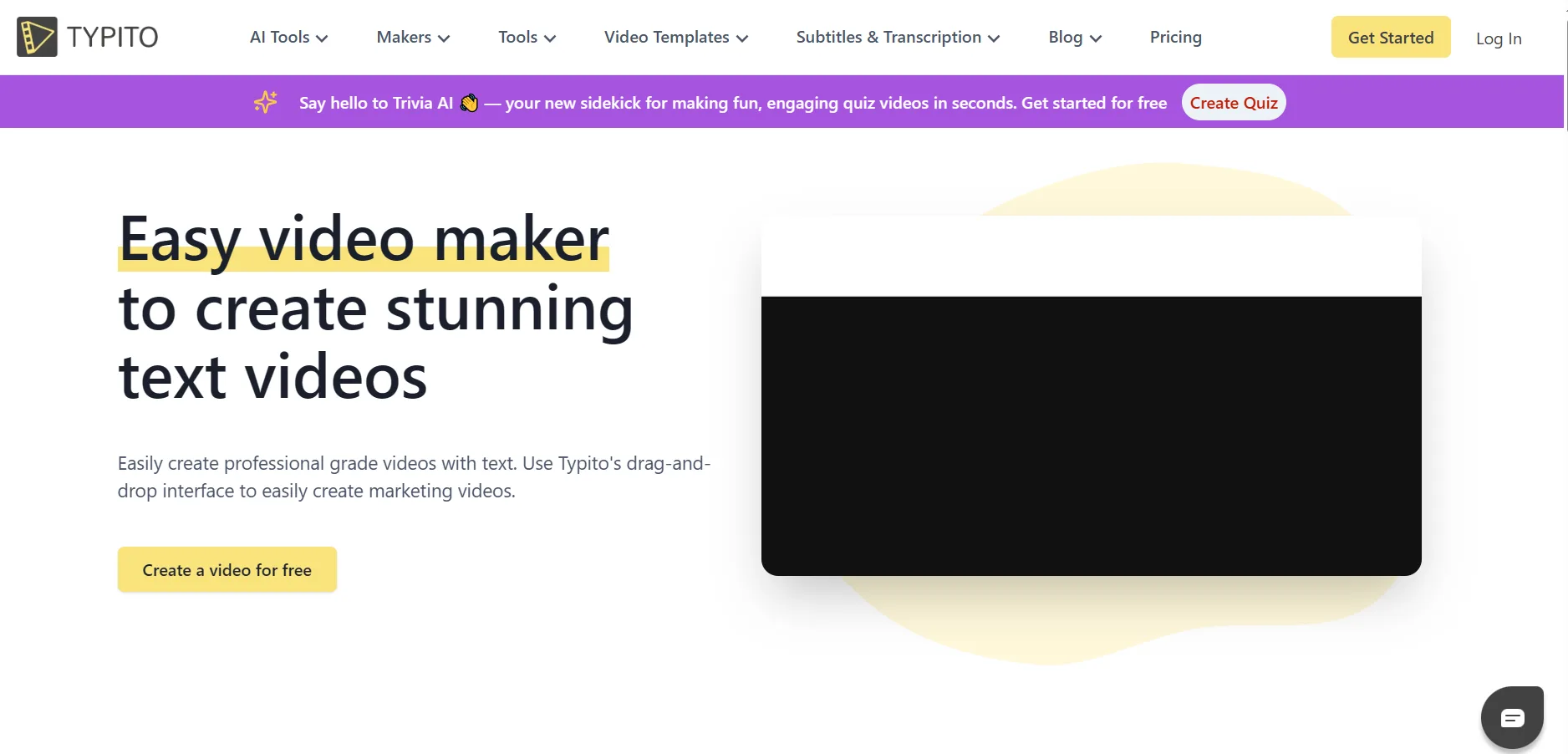The image size is (1568, 754).
Task: Click the Trivia AI banner message
Action: 733,103
